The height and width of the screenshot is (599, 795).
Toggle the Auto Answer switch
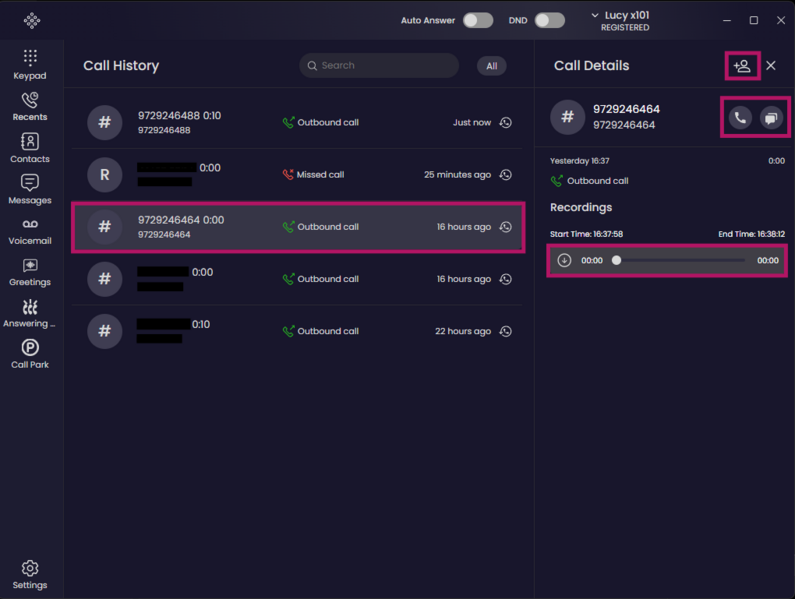pyautogui.click(x=478, y=20)
